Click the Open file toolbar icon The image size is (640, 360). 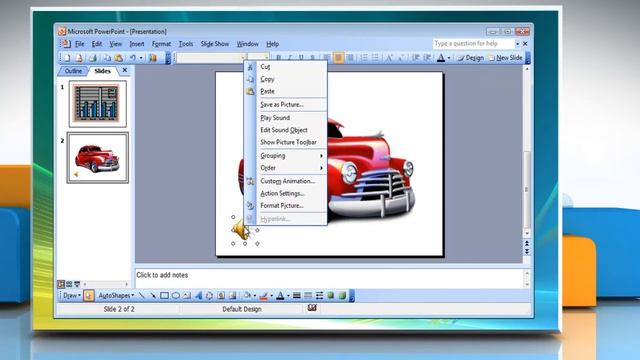(x=79, y=58)
